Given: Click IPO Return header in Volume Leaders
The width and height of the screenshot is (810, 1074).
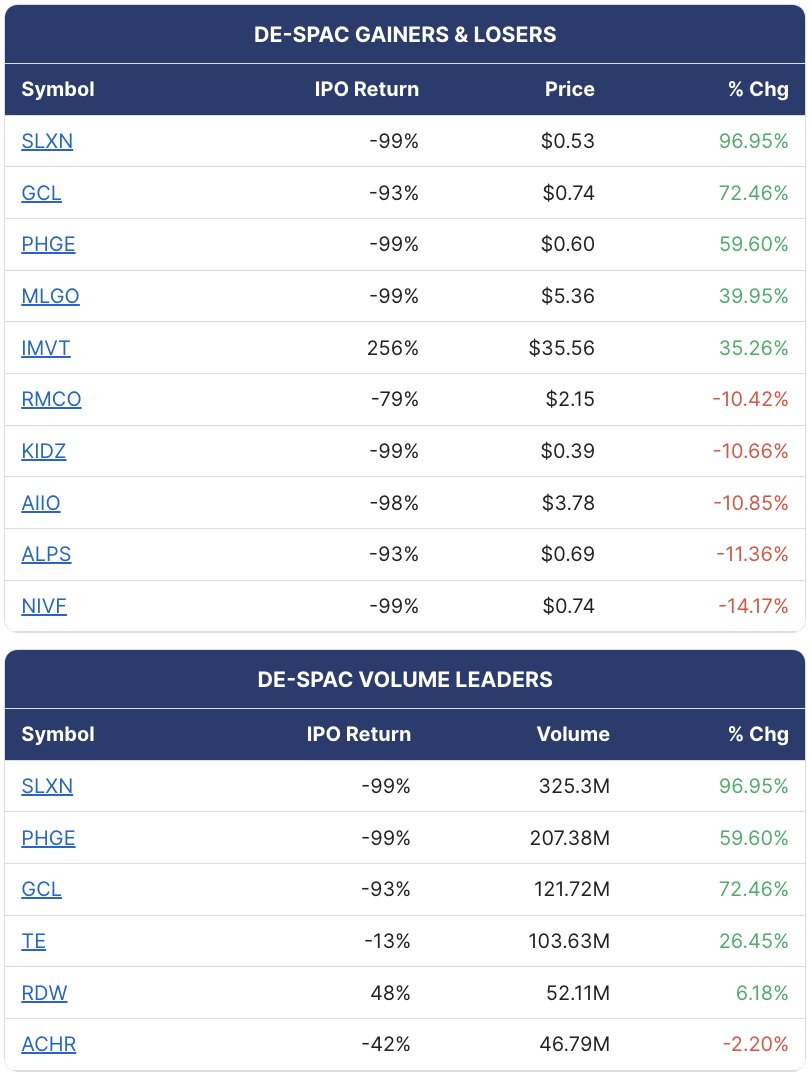Looking at the screenshot, I should (x=359, y=734).
